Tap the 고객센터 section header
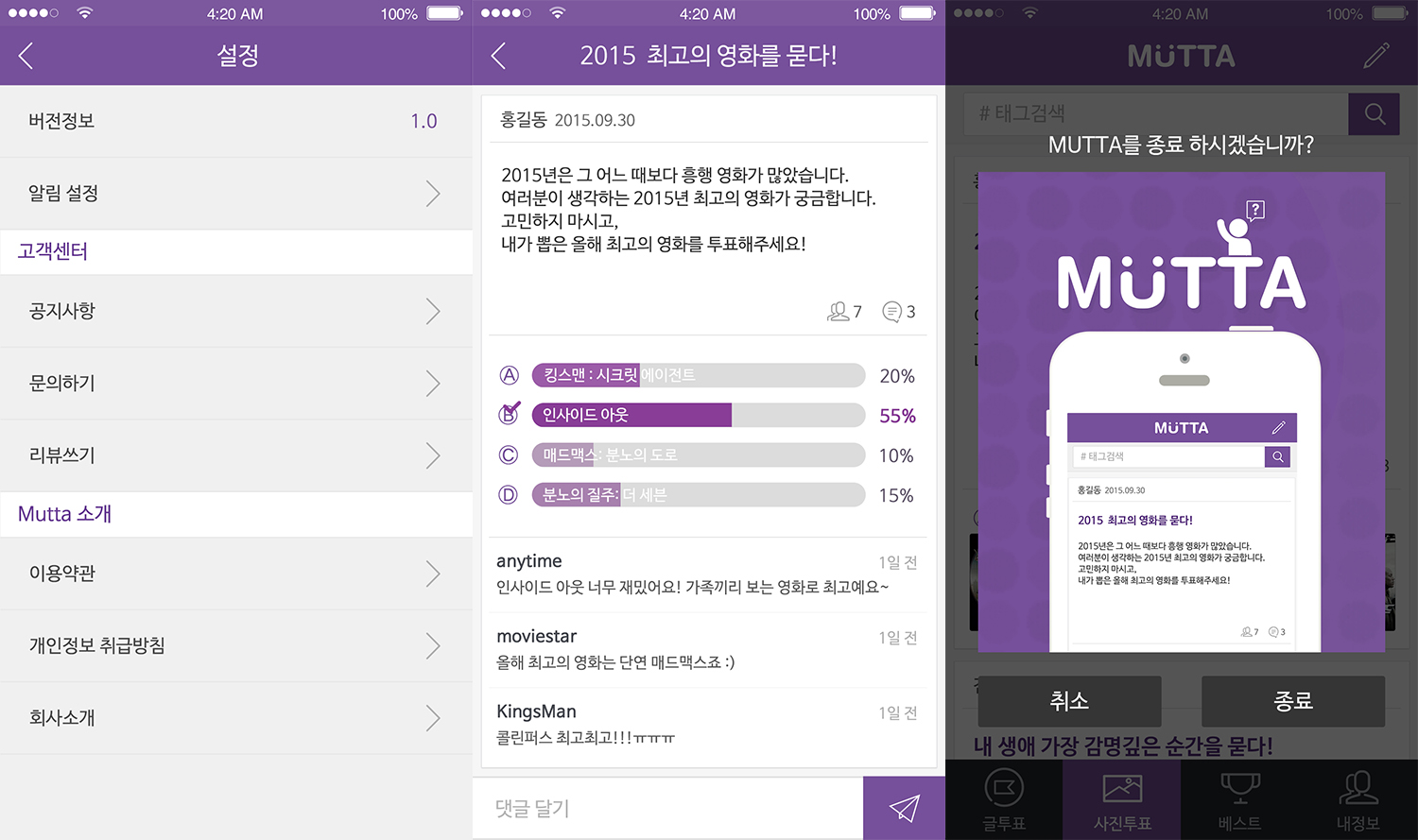This screenshot has width=1418, height=840. point(236,252)
